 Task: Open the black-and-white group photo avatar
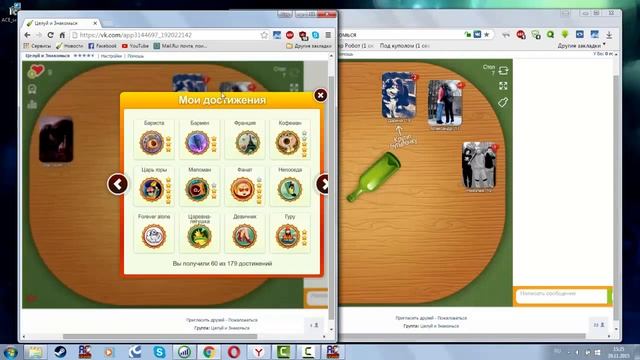point(479,165)
